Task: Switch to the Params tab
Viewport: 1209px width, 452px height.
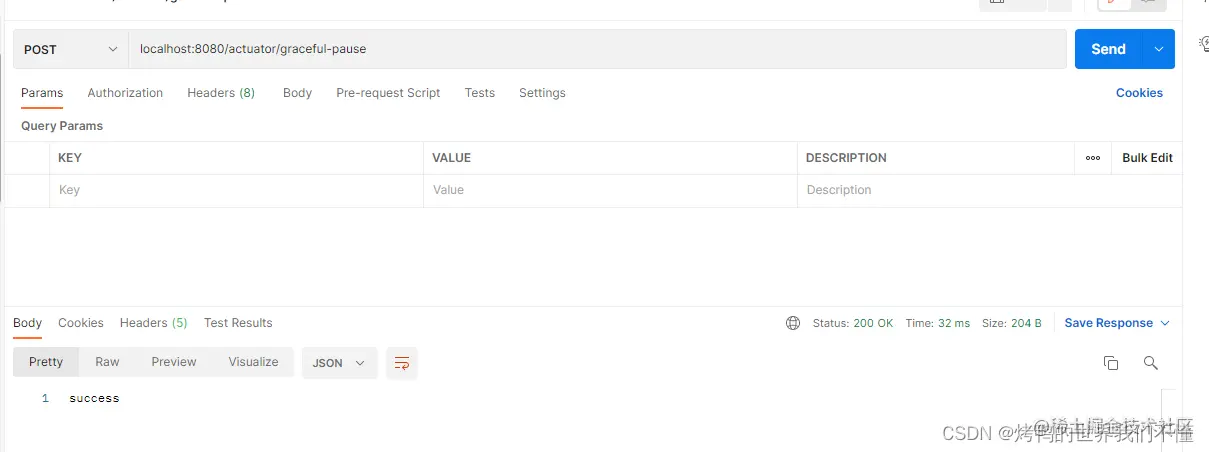Action: tap(42, 93)
